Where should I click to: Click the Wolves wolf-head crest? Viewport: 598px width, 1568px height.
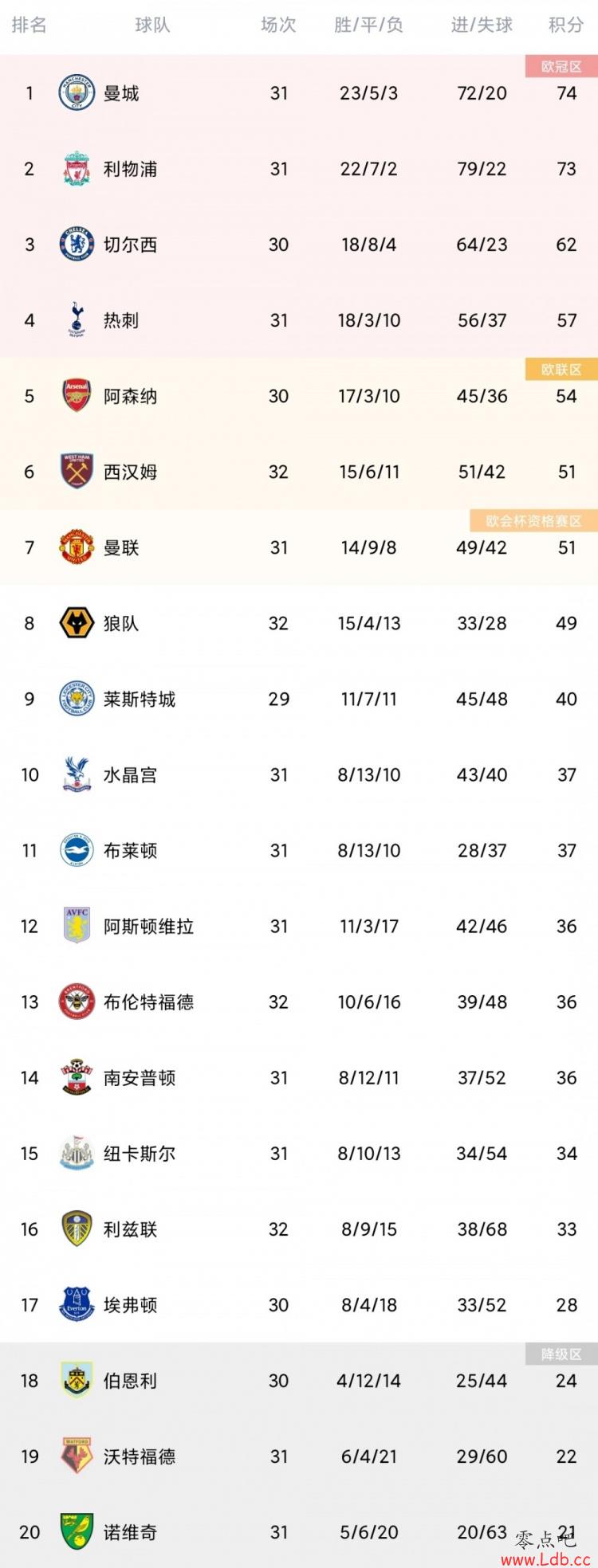tap(77, 623)
